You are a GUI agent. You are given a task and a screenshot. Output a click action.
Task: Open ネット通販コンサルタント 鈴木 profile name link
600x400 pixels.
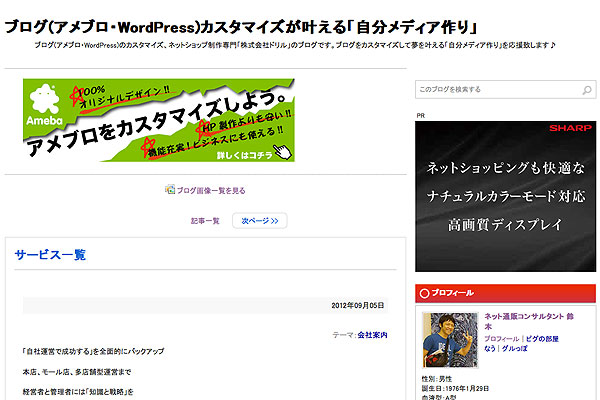[x=529, y=321]
